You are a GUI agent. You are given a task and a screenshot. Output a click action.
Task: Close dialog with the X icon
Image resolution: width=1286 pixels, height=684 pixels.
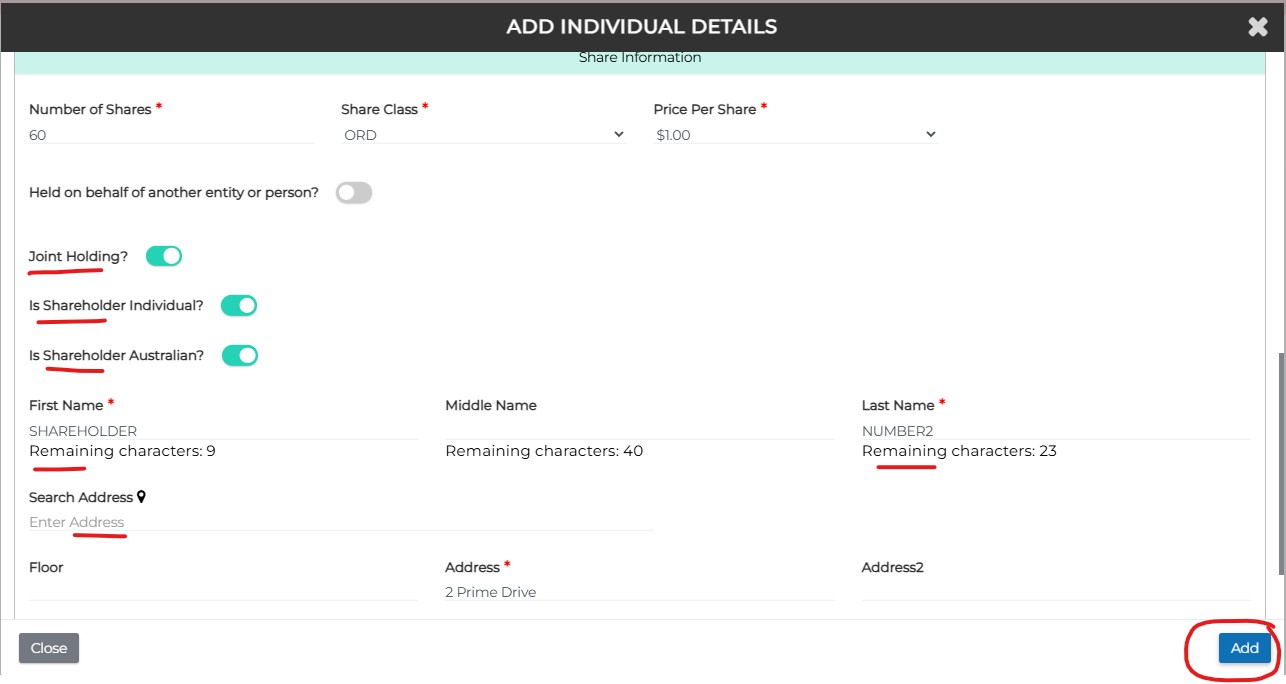point(1257,27)
